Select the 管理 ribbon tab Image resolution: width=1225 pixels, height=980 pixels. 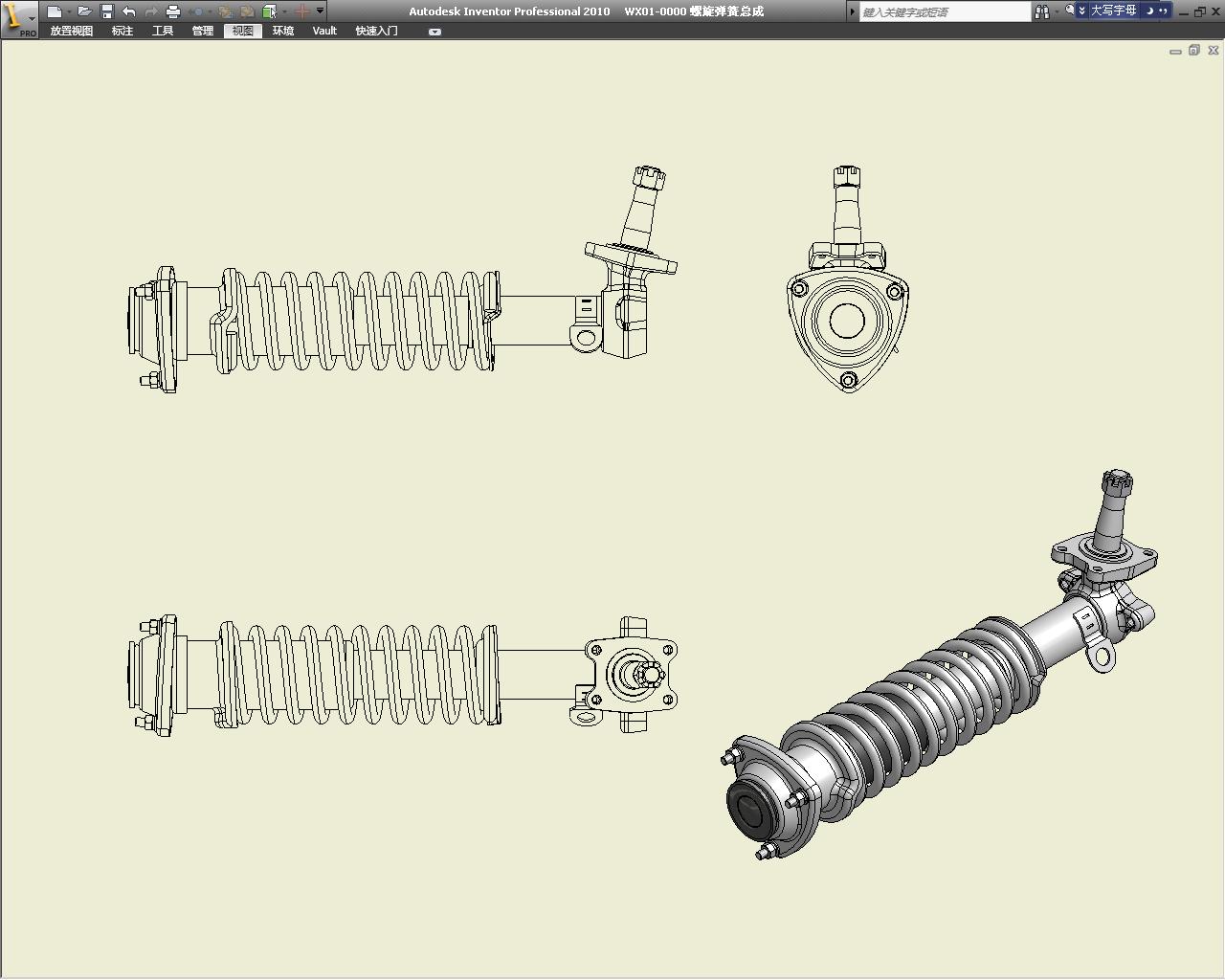[203, 31]
